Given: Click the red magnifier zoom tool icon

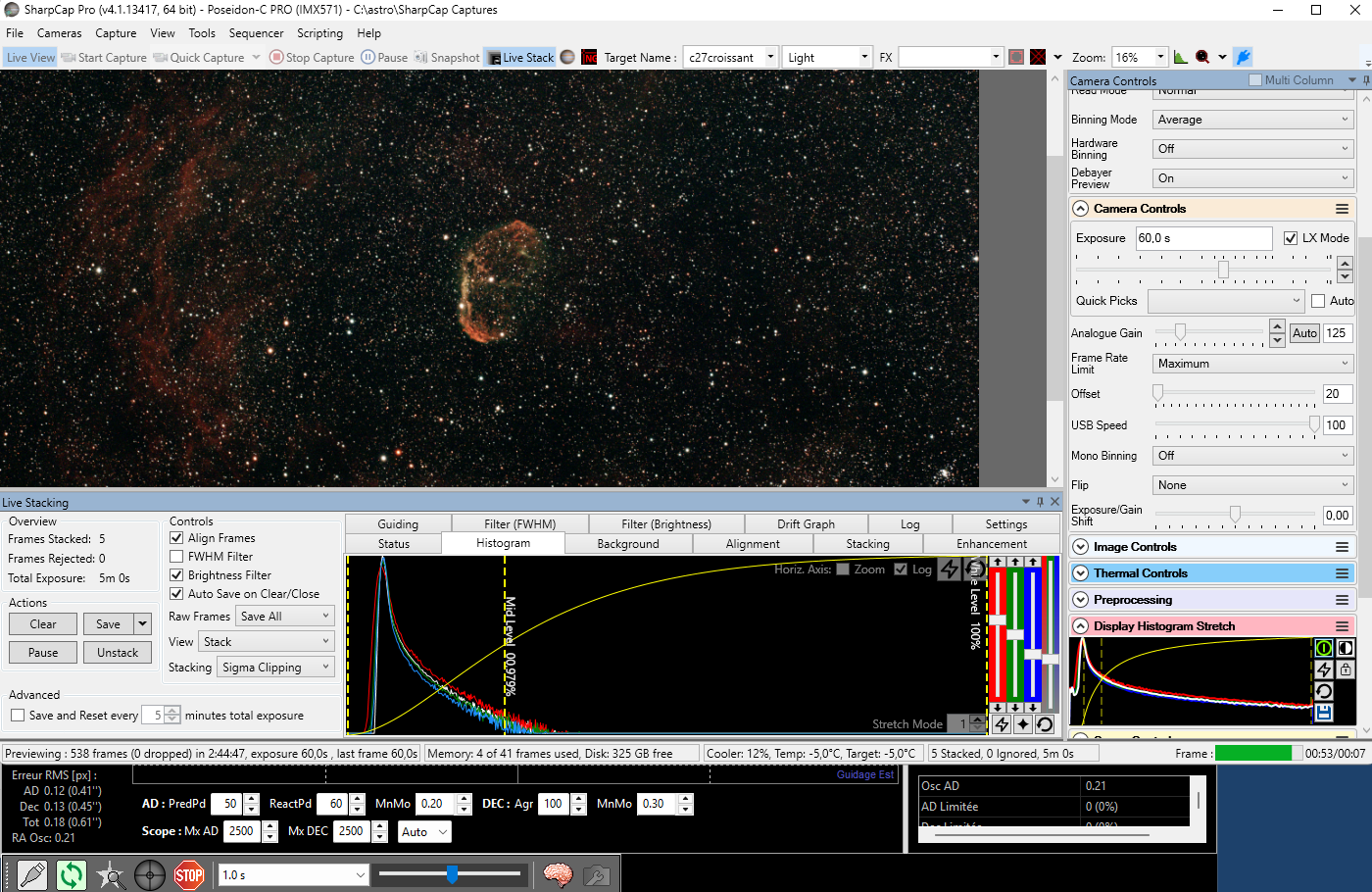Looking at the screenshot, I should pos(1202,57).
